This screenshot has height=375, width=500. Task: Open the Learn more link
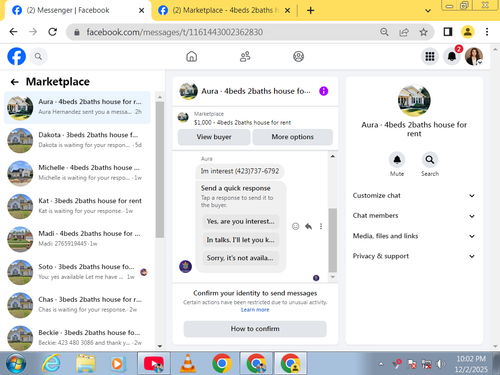pos(255,310)
